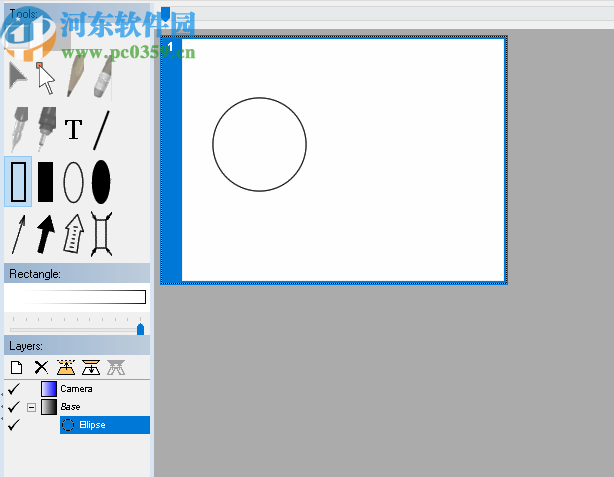Click the Camera layer thumbnail
614x477 pixels.
[49, 389]
